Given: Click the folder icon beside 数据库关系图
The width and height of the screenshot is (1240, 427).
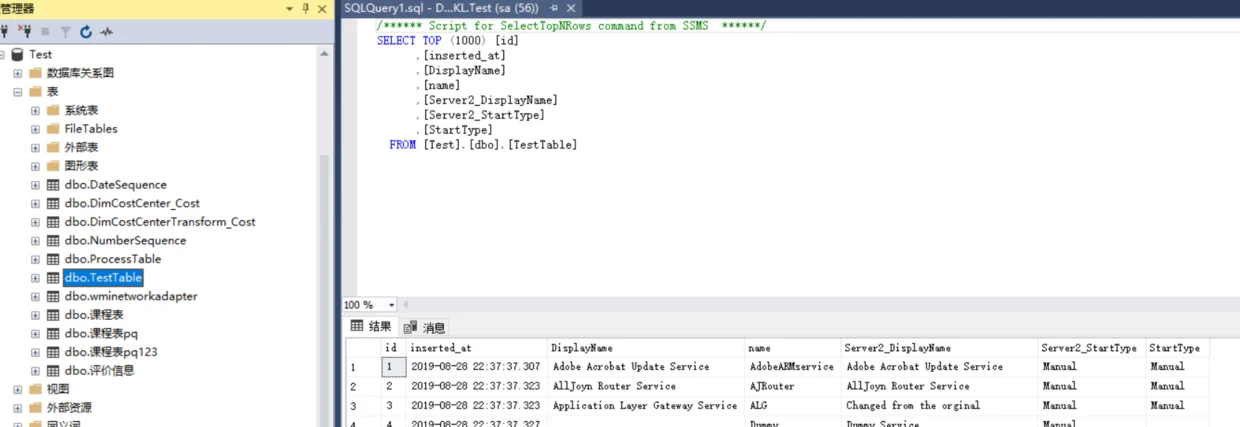Looking at the screenshot, I should 35,73.
